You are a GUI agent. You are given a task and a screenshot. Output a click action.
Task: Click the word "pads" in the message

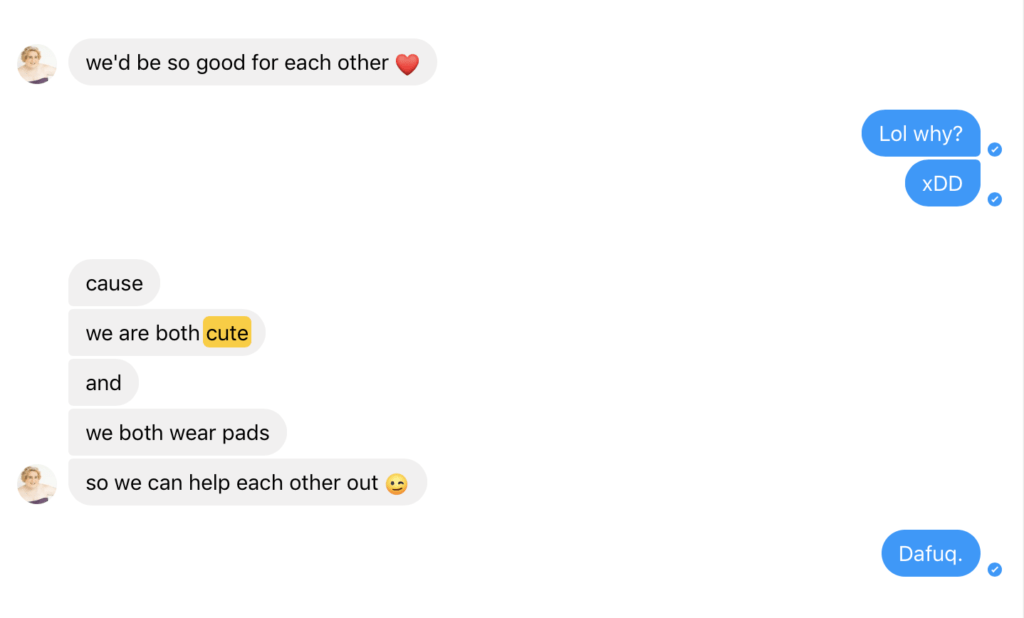pos(246,433)
